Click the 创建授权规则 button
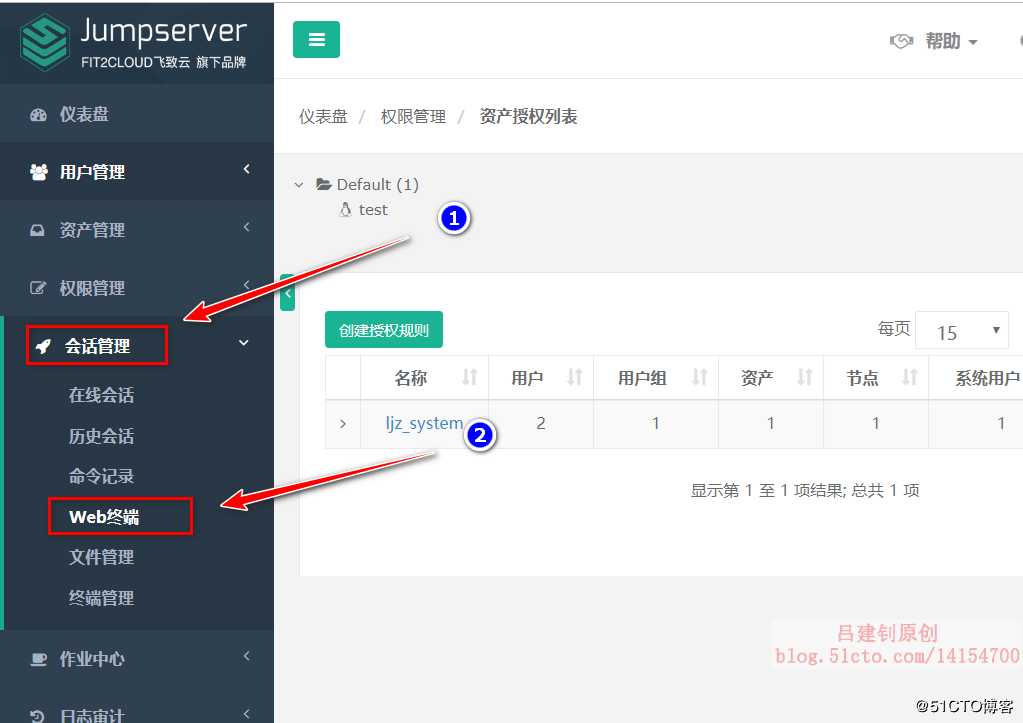 click(384, 330)
